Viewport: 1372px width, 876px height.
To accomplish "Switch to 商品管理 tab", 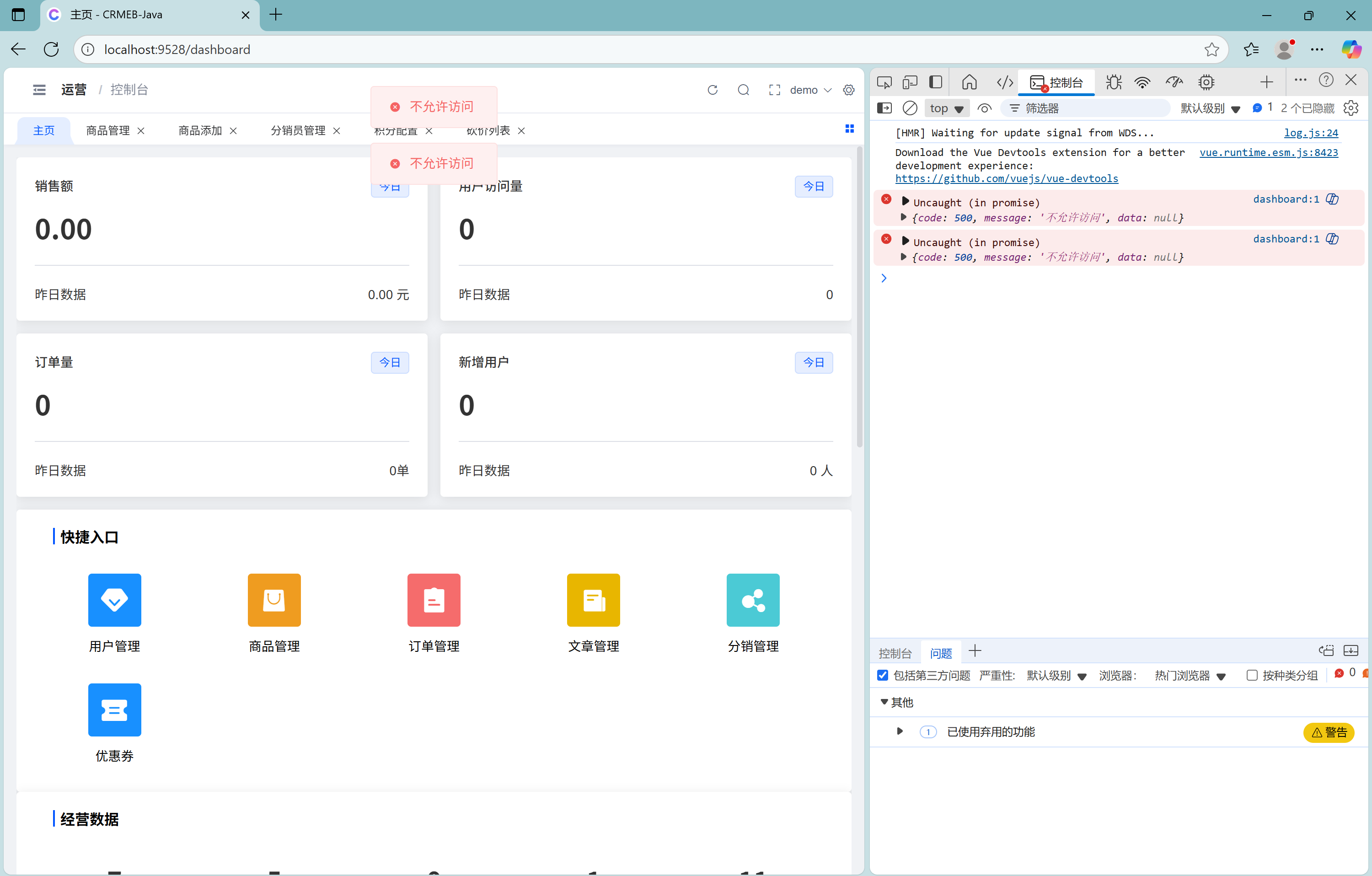I will (107, 130).
